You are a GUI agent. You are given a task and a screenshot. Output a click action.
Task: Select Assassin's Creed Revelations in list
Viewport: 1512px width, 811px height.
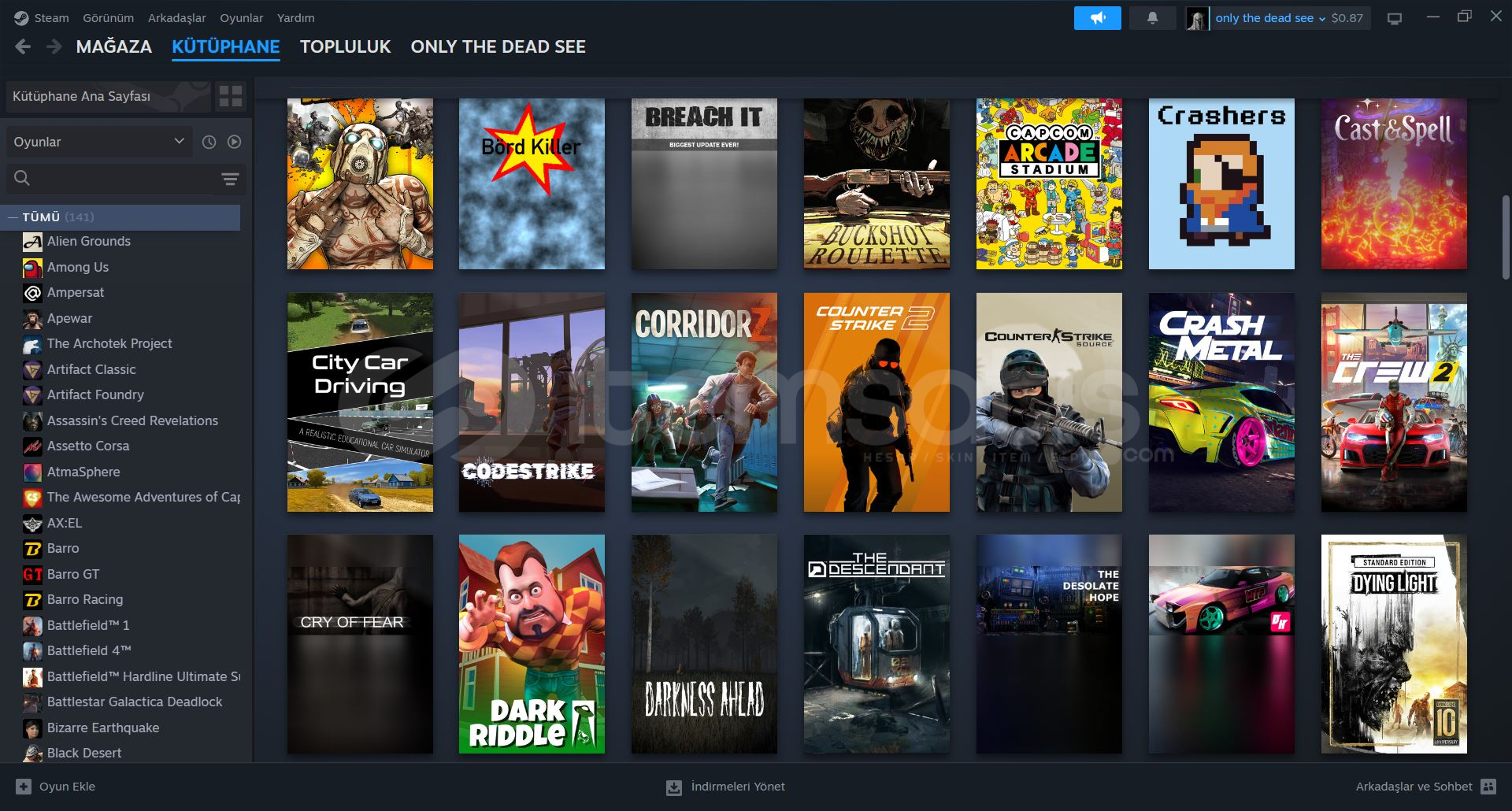pos(132,421)
